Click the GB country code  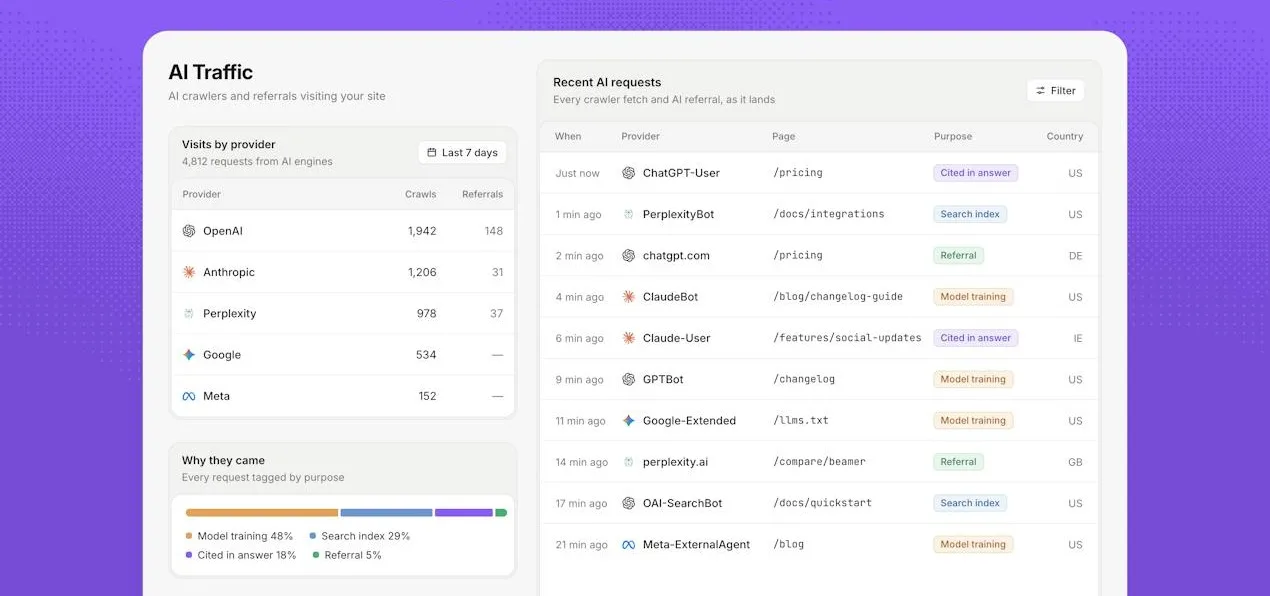point(1076,462)
